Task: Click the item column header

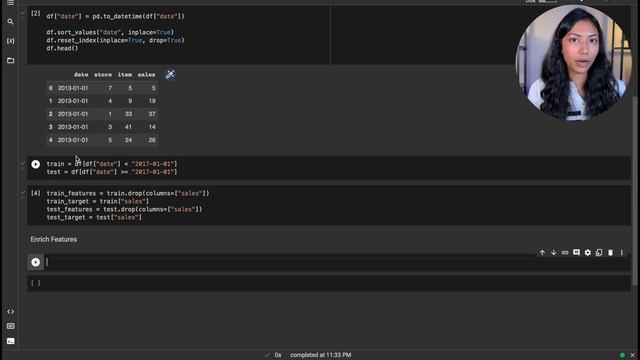Action: 124,75
